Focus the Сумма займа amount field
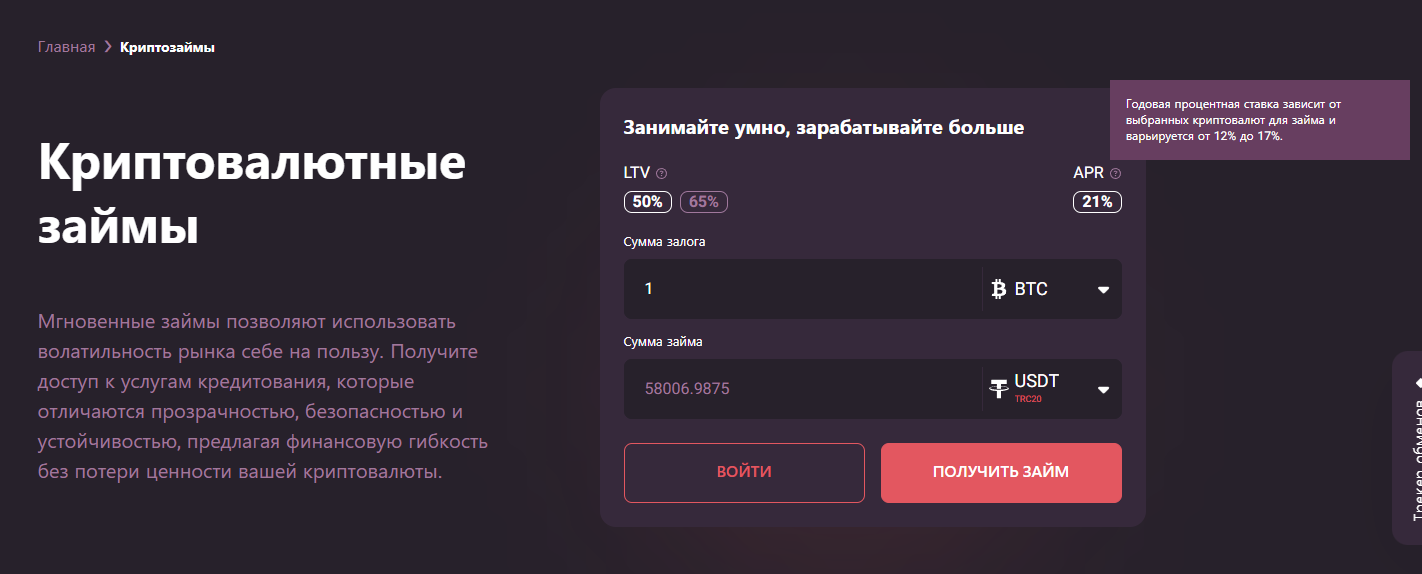1422x574 pixels. coord(803,389)
